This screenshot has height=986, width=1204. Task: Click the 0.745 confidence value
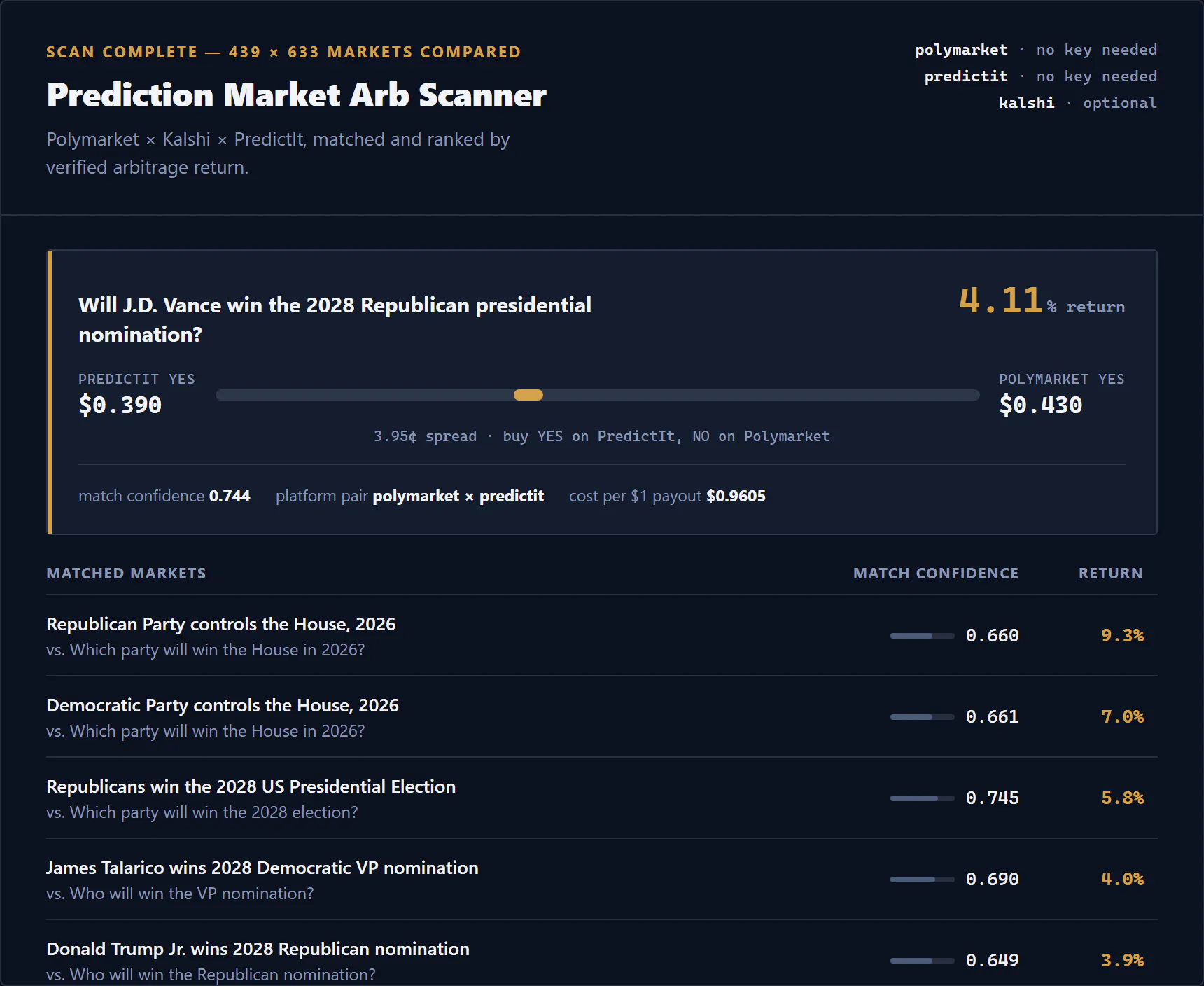point(993,798)
